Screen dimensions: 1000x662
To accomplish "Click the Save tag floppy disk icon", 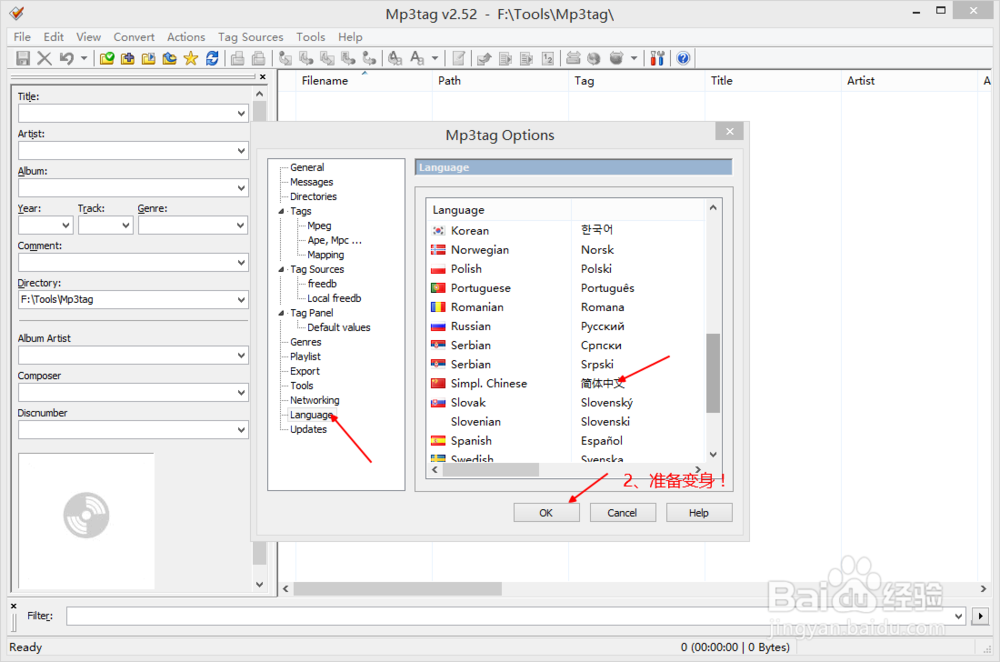I will (23, 58).
